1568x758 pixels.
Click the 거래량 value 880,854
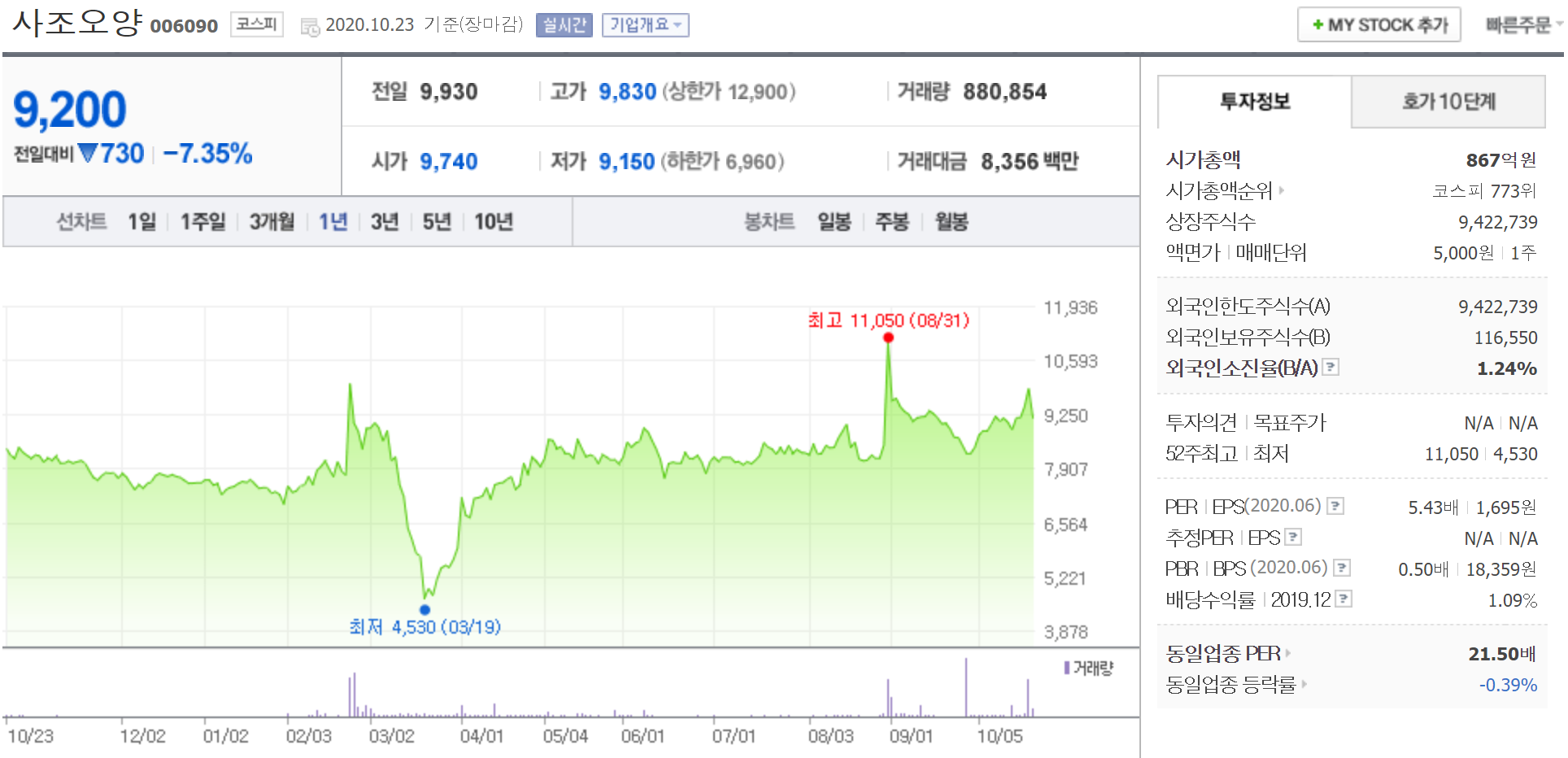[1004, 91]
